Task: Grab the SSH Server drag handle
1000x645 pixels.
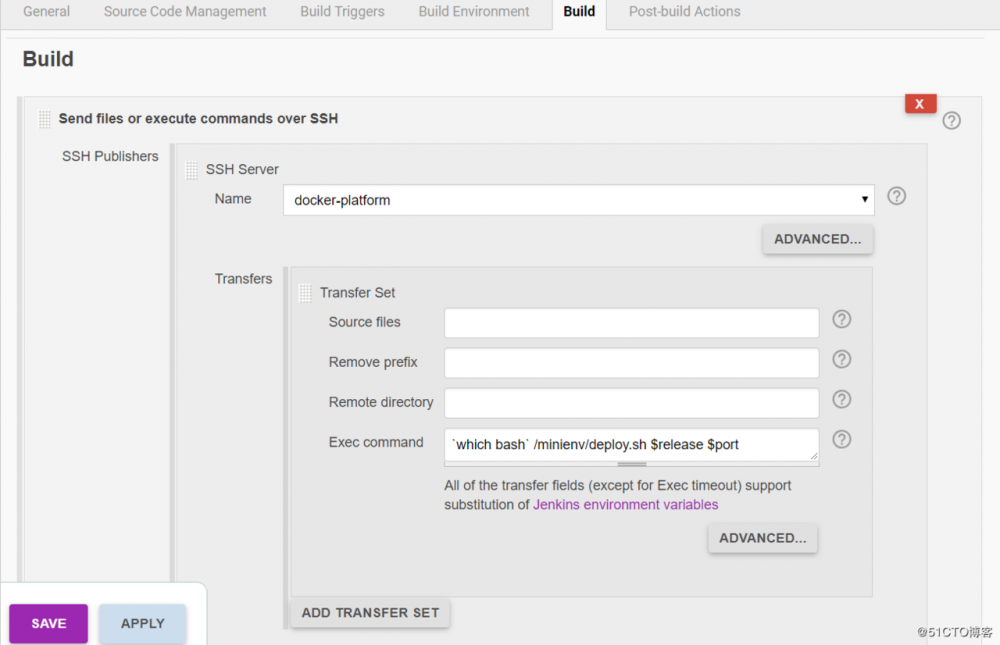Action: tap(192, 170)
